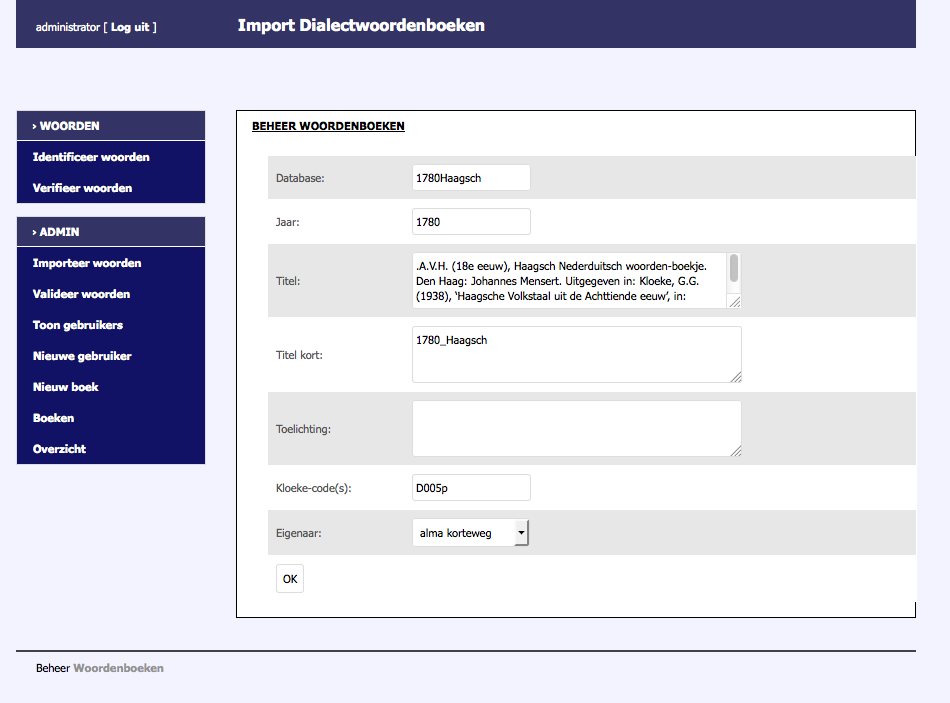Click the Kloeke-code(s) input field
The image size is (950, 703).
pos(471,488)
